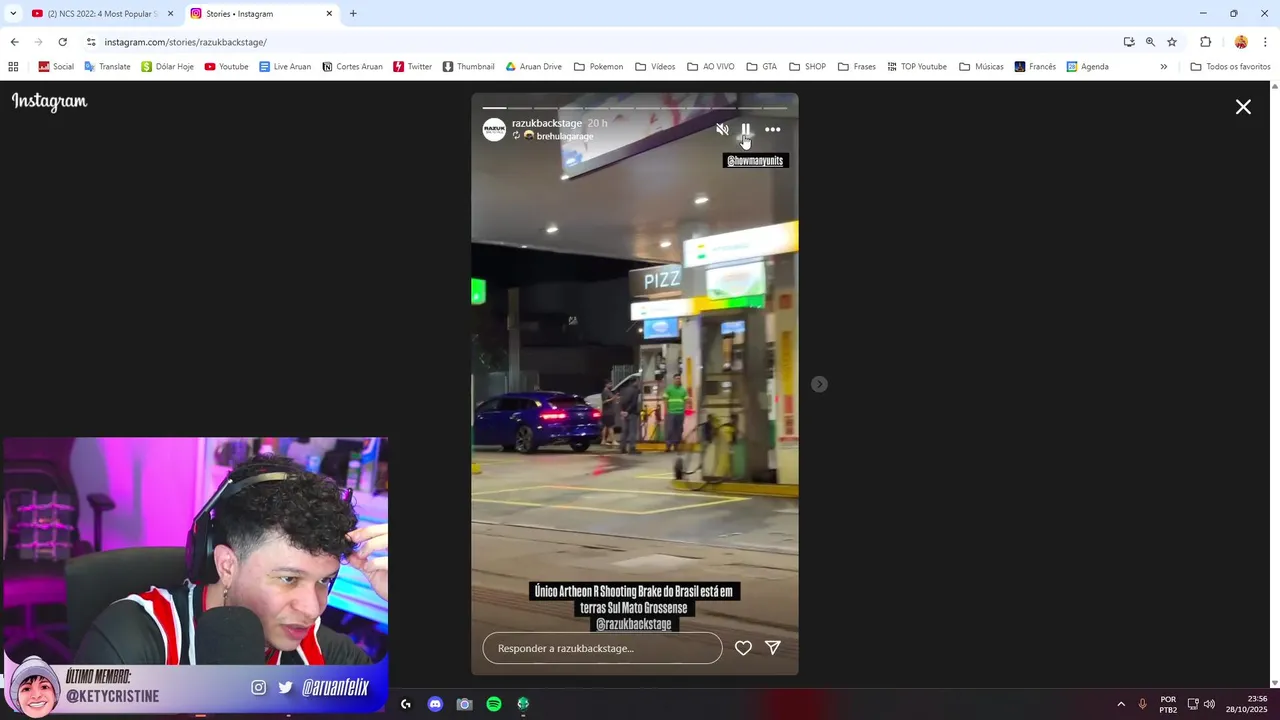Open a new browser tab
This screenshot has width=1280, height=720.
pos(353,14)
